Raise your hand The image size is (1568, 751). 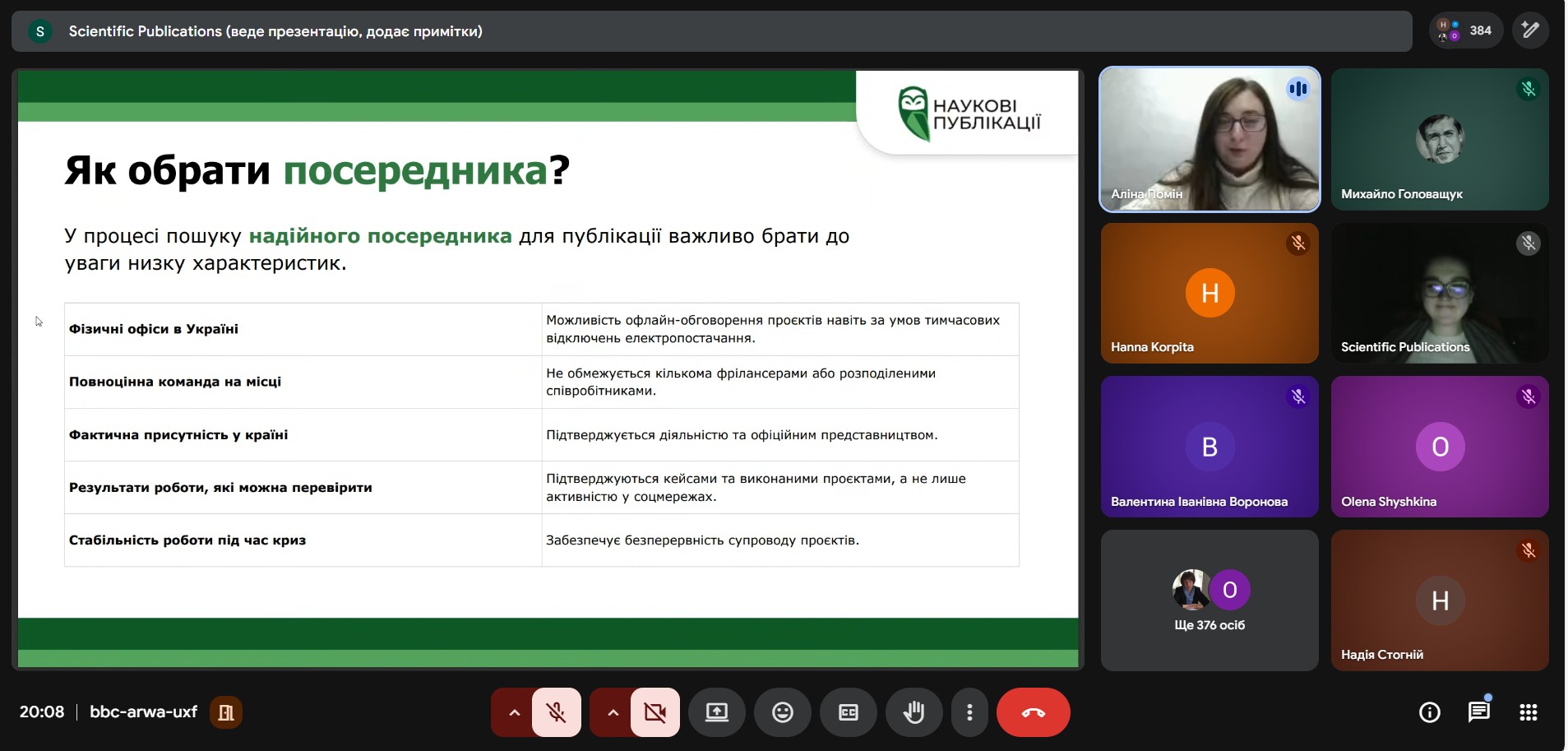(914, 712)
